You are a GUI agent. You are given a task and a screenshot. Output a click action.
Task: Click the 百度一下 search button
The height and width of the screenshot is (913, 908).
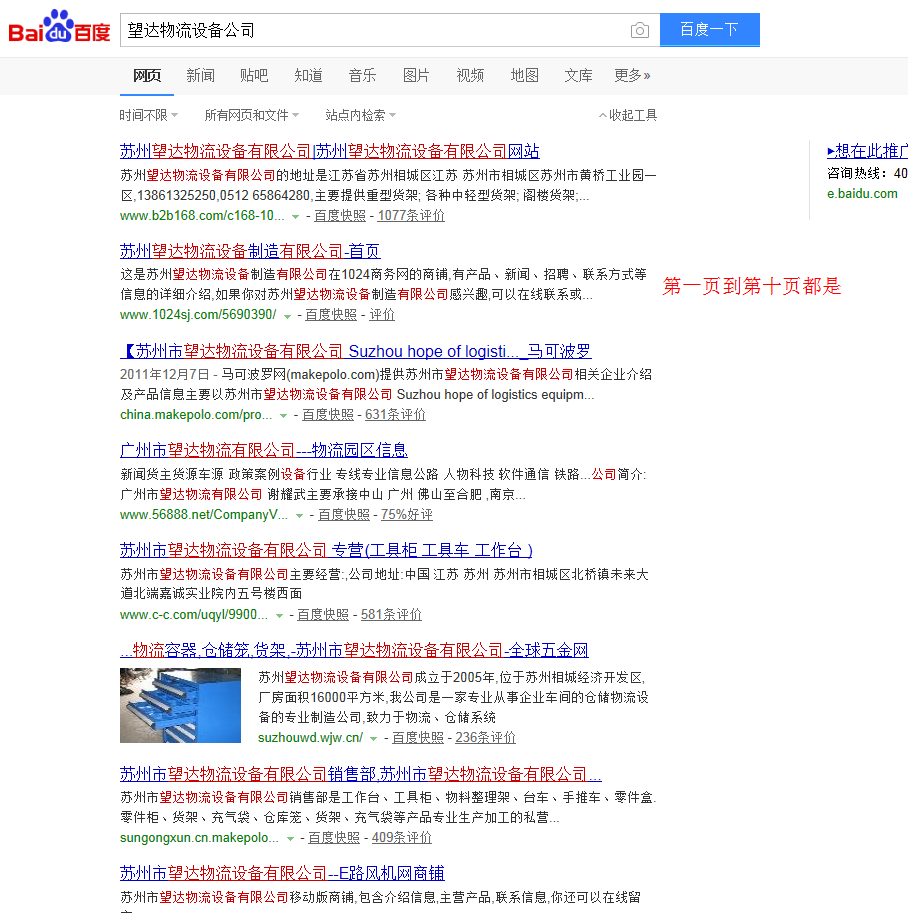pyautogui.click(x=709, y=29)
